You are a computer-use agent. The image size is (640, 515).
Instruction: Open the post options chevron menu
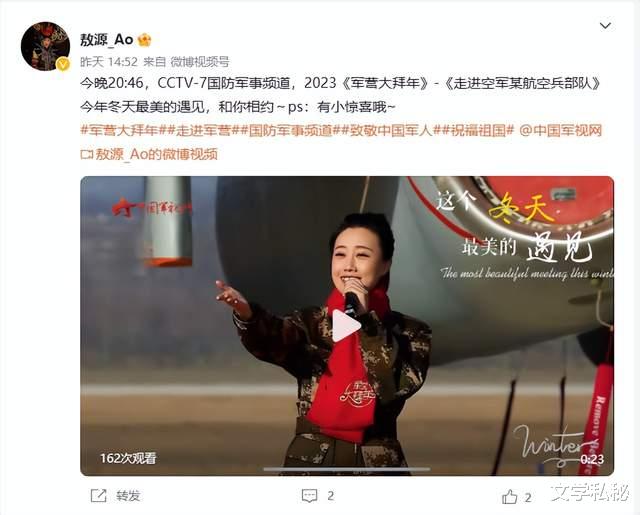coord(605,26)
